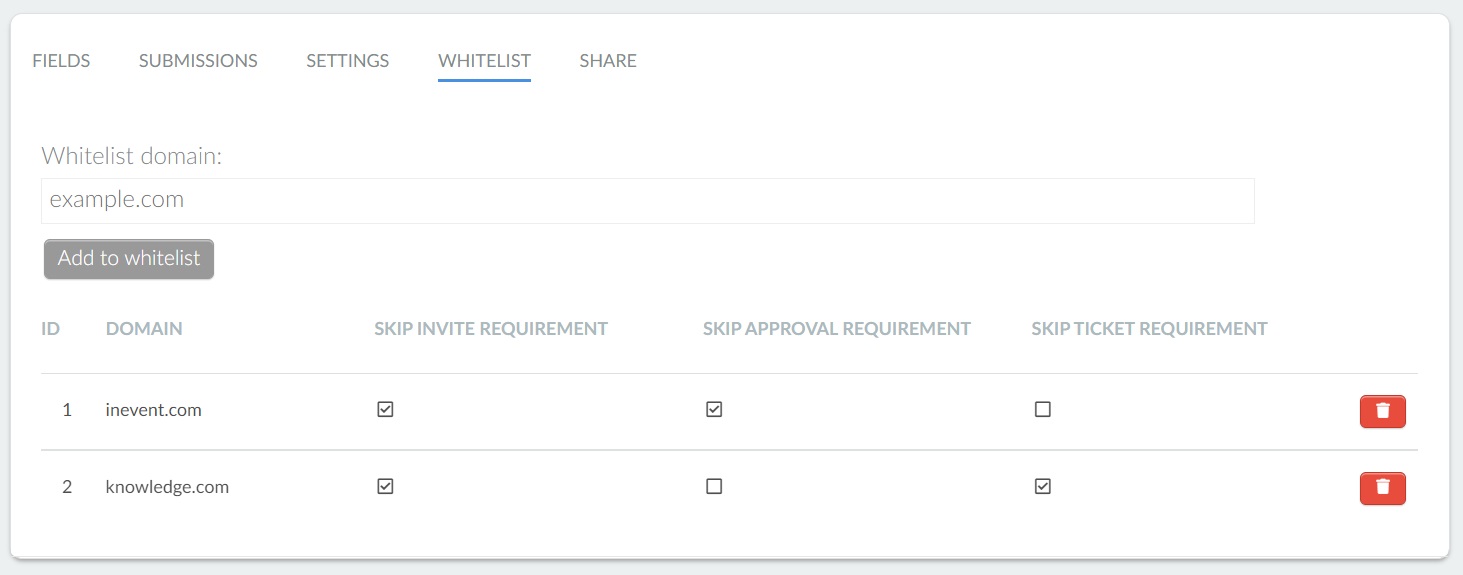
Task: Click ID 2 in the knowledge.com row
Action: 67,487
